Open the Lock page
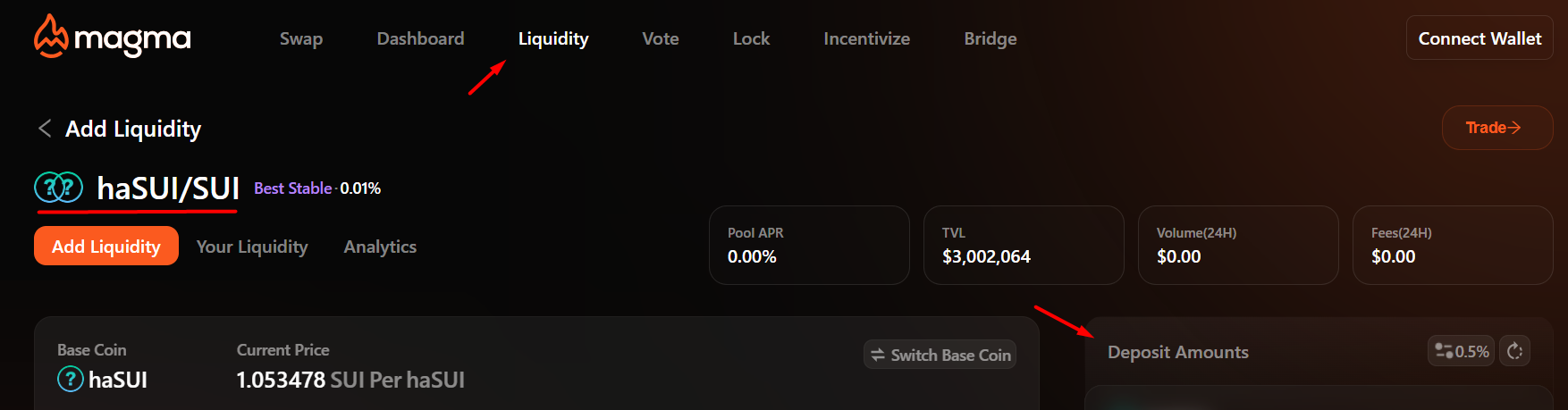This screenshot has width=1568, height=410. coord(751,38)
